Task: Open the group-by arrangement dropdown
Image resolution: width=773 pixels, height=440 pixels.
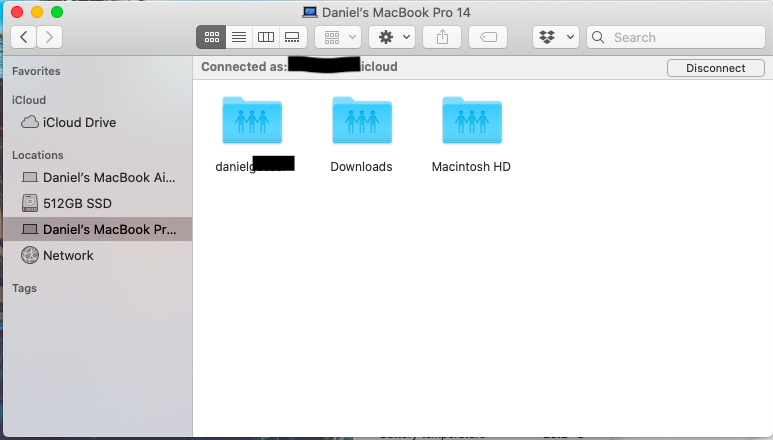Action: pyautogui.click(x=338, y=37)
